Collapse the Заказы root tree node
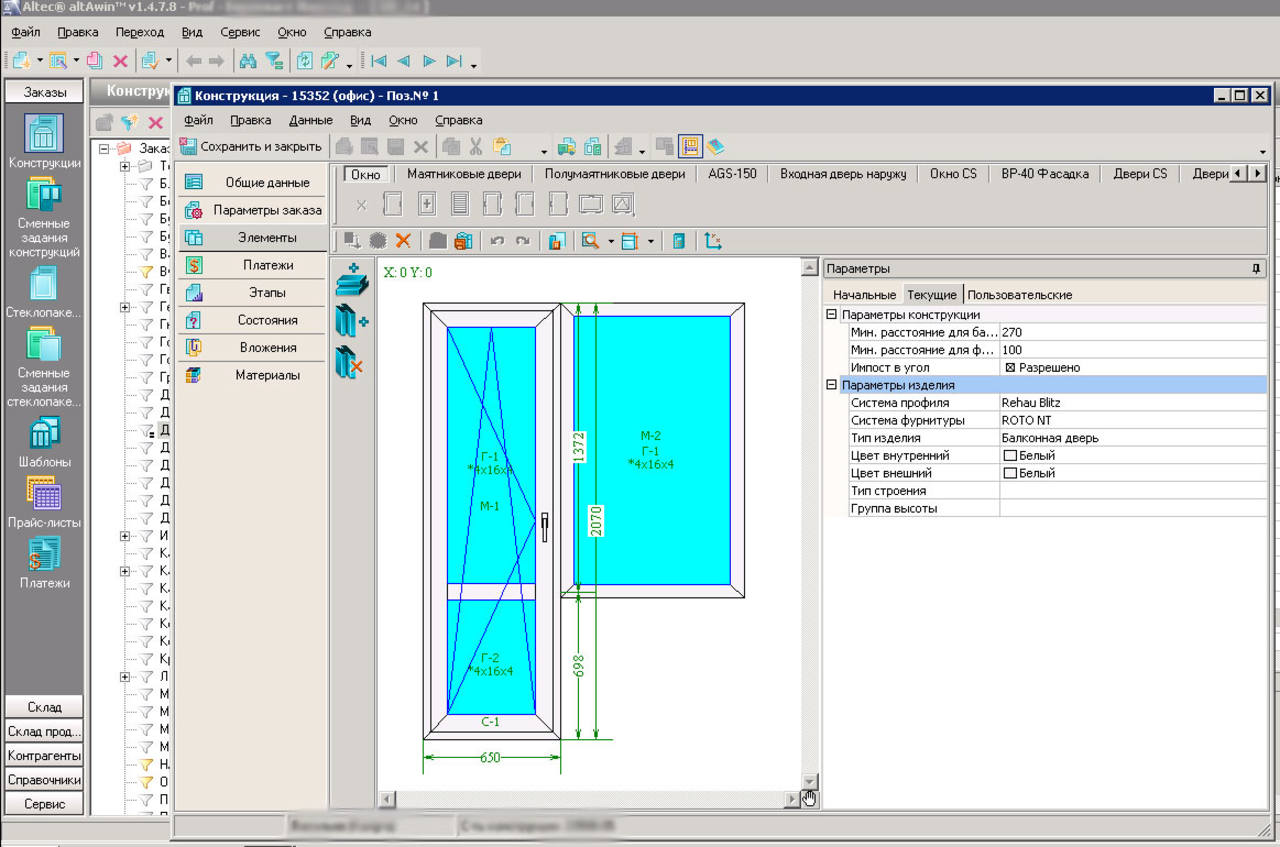 104,148
